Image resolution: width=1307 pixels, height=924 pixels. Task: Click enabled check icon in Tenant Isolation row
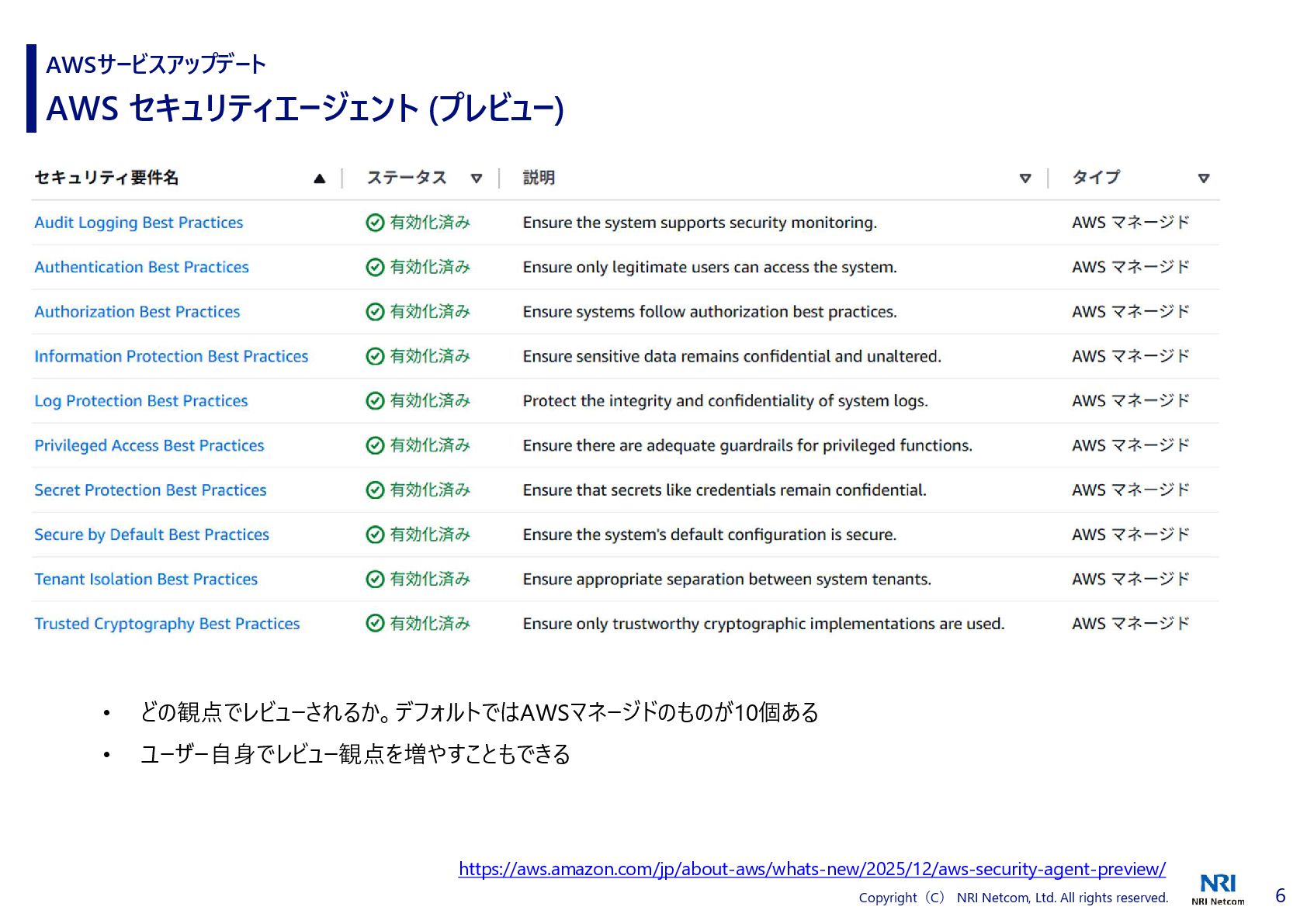[375, 580]
